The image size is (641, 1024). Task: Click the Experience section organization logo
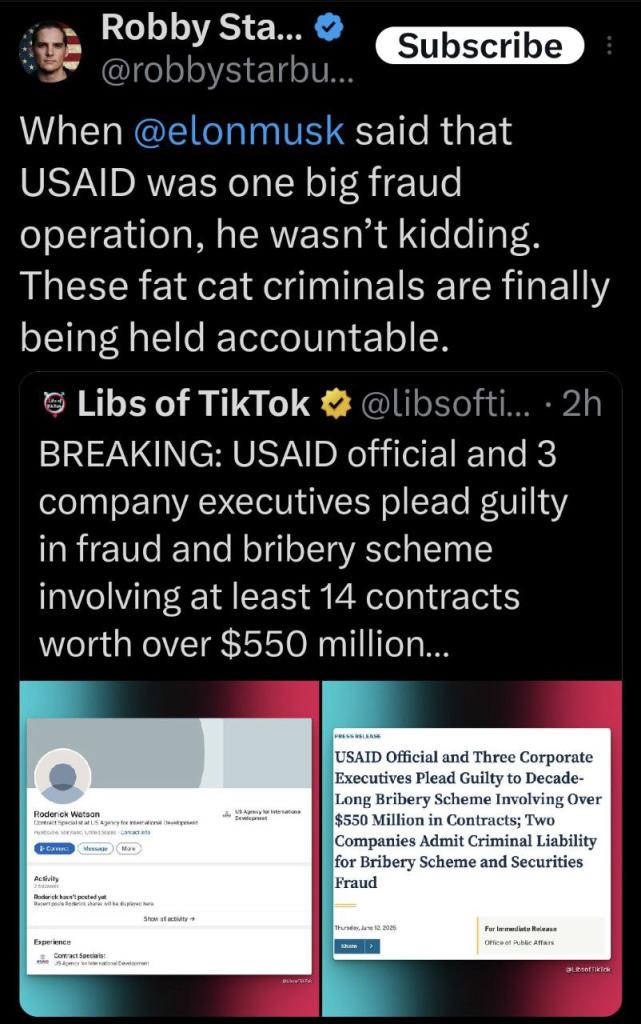coord(42,960)
